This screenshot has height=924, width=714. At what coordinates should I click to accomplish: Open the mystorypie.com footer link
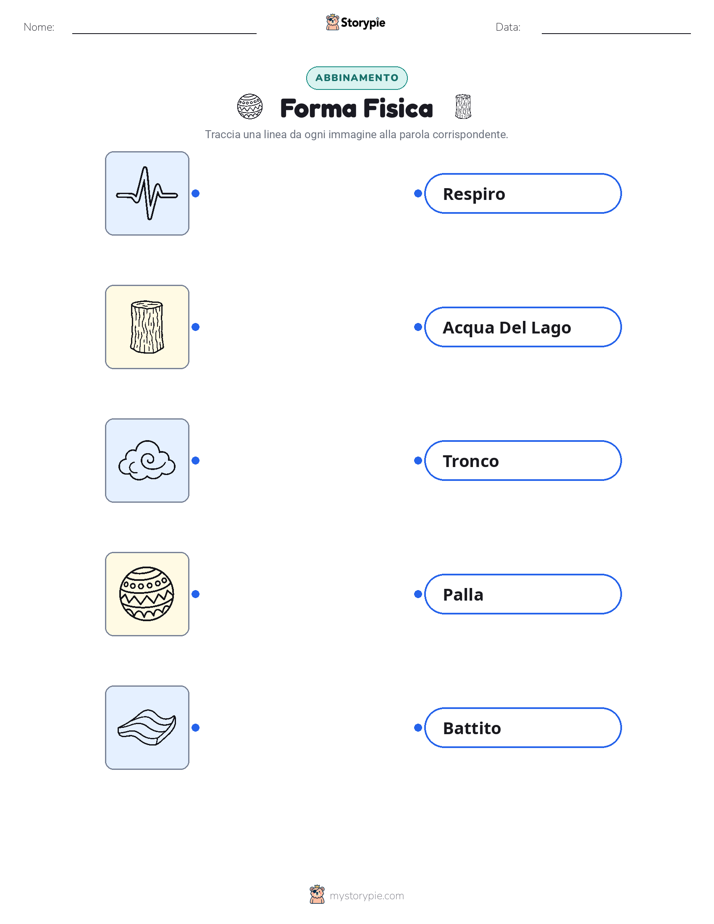point(366,896)
